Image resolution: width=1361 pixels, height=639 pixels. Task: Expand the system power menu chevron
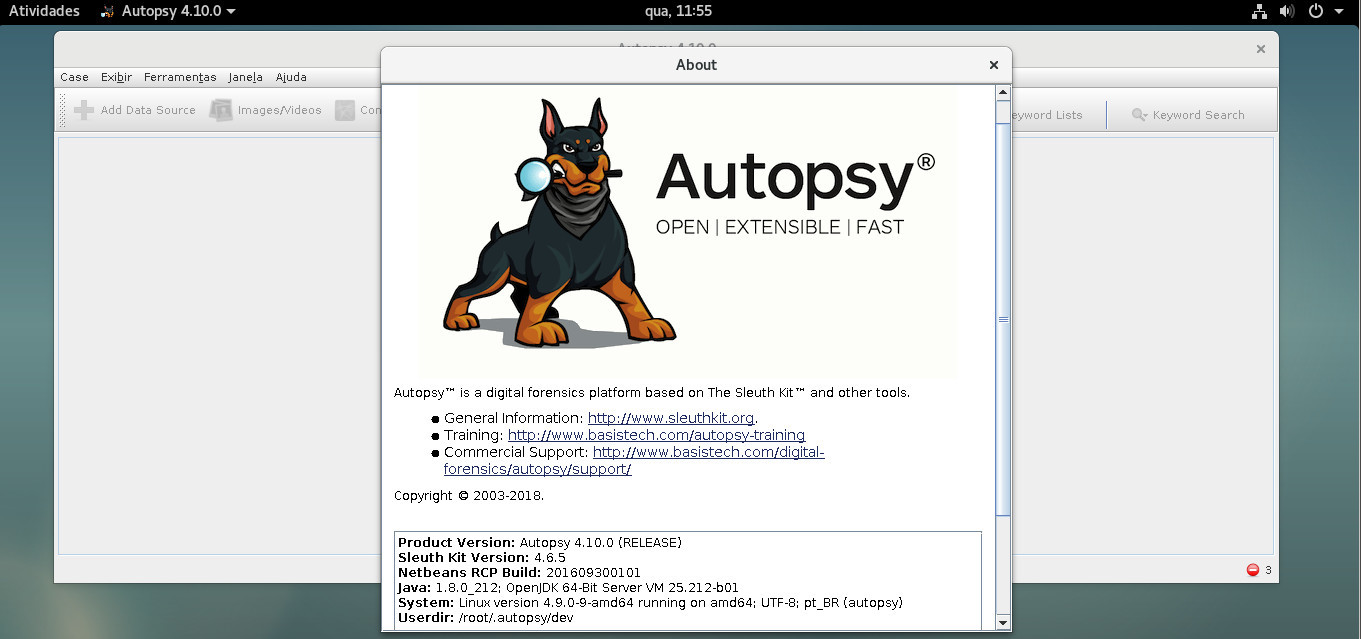[1337, 12]
